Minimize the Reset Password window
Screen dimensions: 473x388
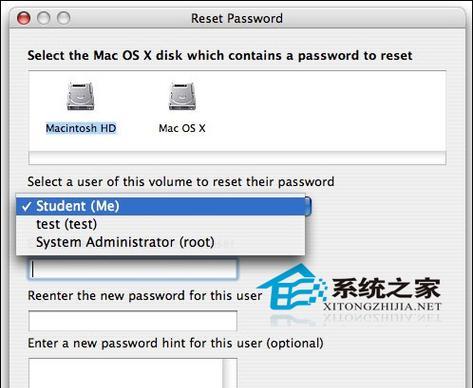[44, 18]
